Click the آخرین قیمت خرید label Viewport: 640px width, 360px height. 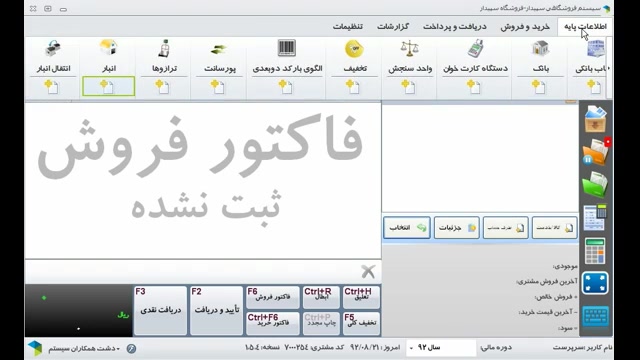pos(548,312)
